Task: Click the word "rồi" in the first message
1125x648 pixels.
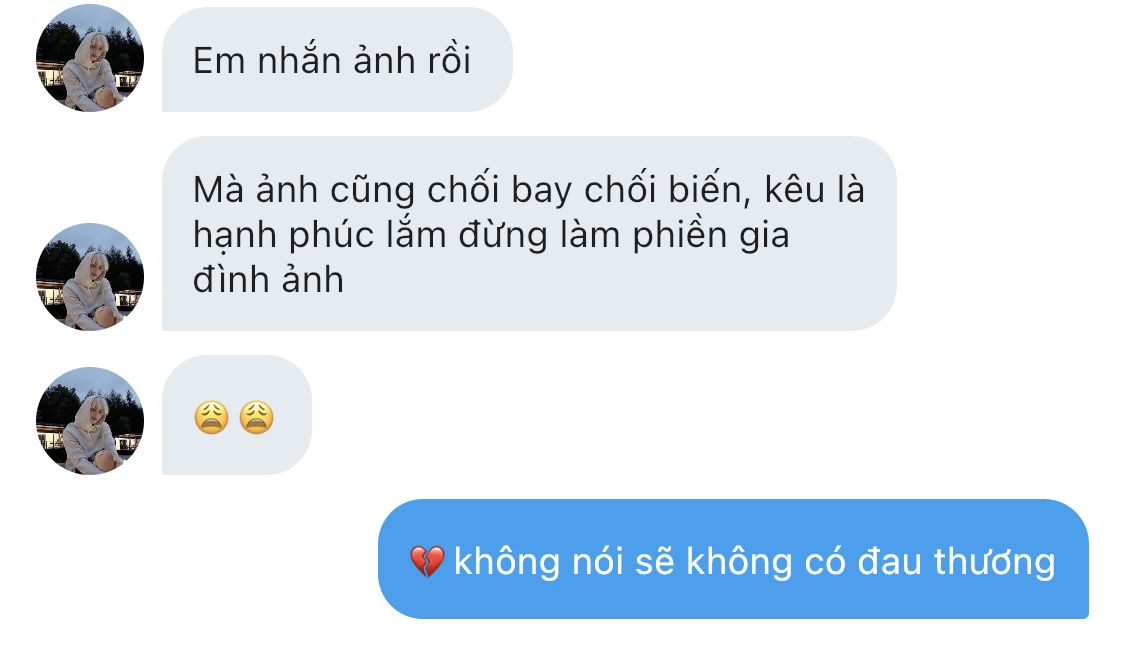Action: [x=449, y=60]
